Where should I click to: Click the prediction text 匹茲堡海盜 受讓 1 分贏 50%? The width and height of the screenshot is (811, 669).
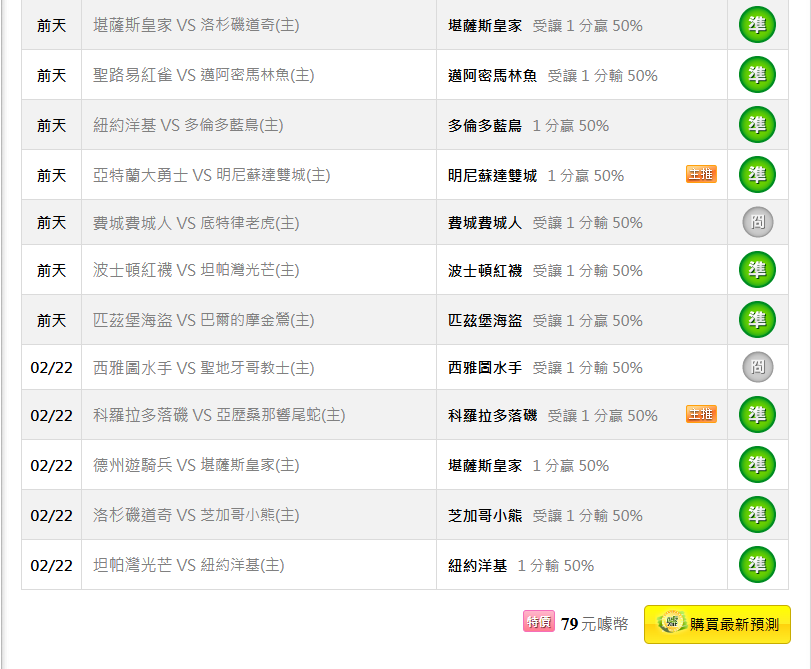(545, 320)
